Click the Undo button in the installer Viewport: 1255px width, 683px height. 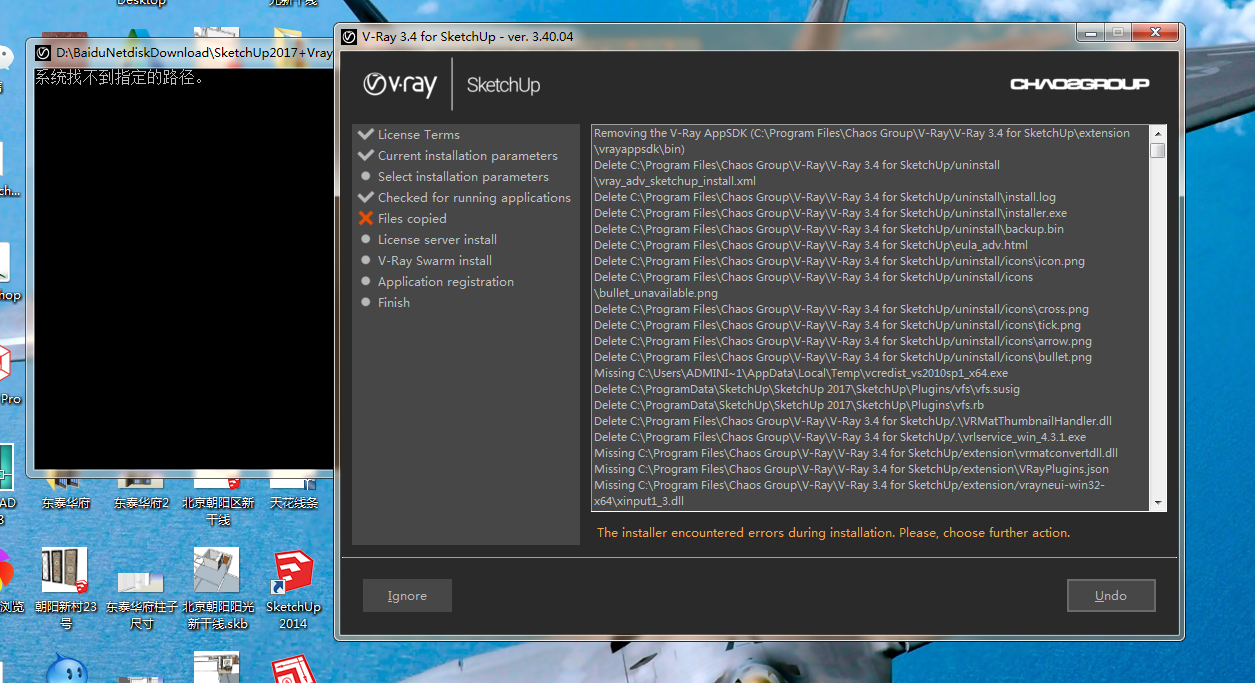pyautogui.click(x=1111, y=596)
